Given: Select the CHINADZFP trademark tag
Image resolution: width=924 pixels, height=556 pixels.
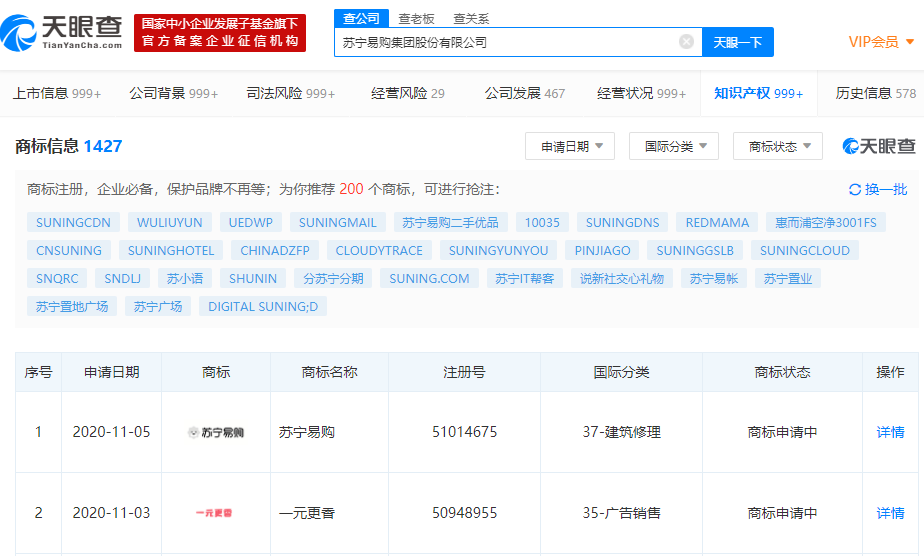Looking at the screenshot, I should click(275, 250).
